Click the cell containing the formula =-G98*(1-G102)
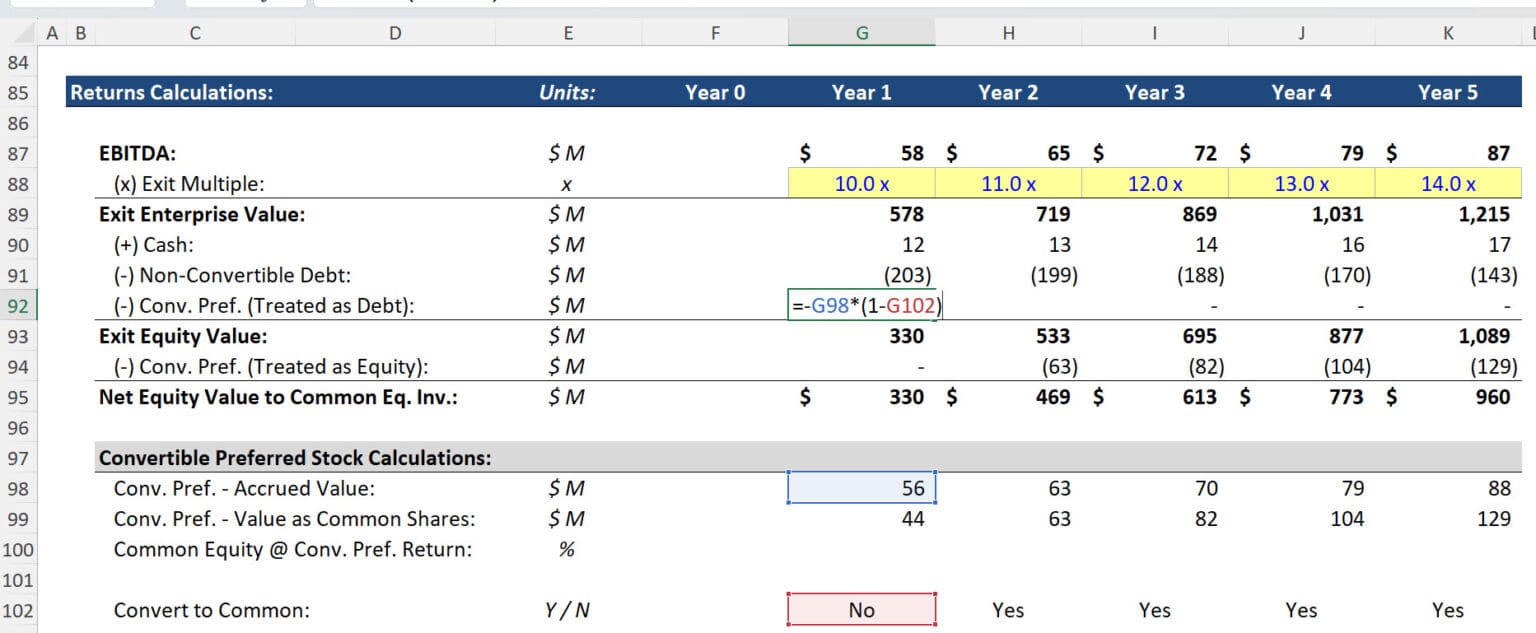Screen dimensions: 1536x633 [861, 305]
